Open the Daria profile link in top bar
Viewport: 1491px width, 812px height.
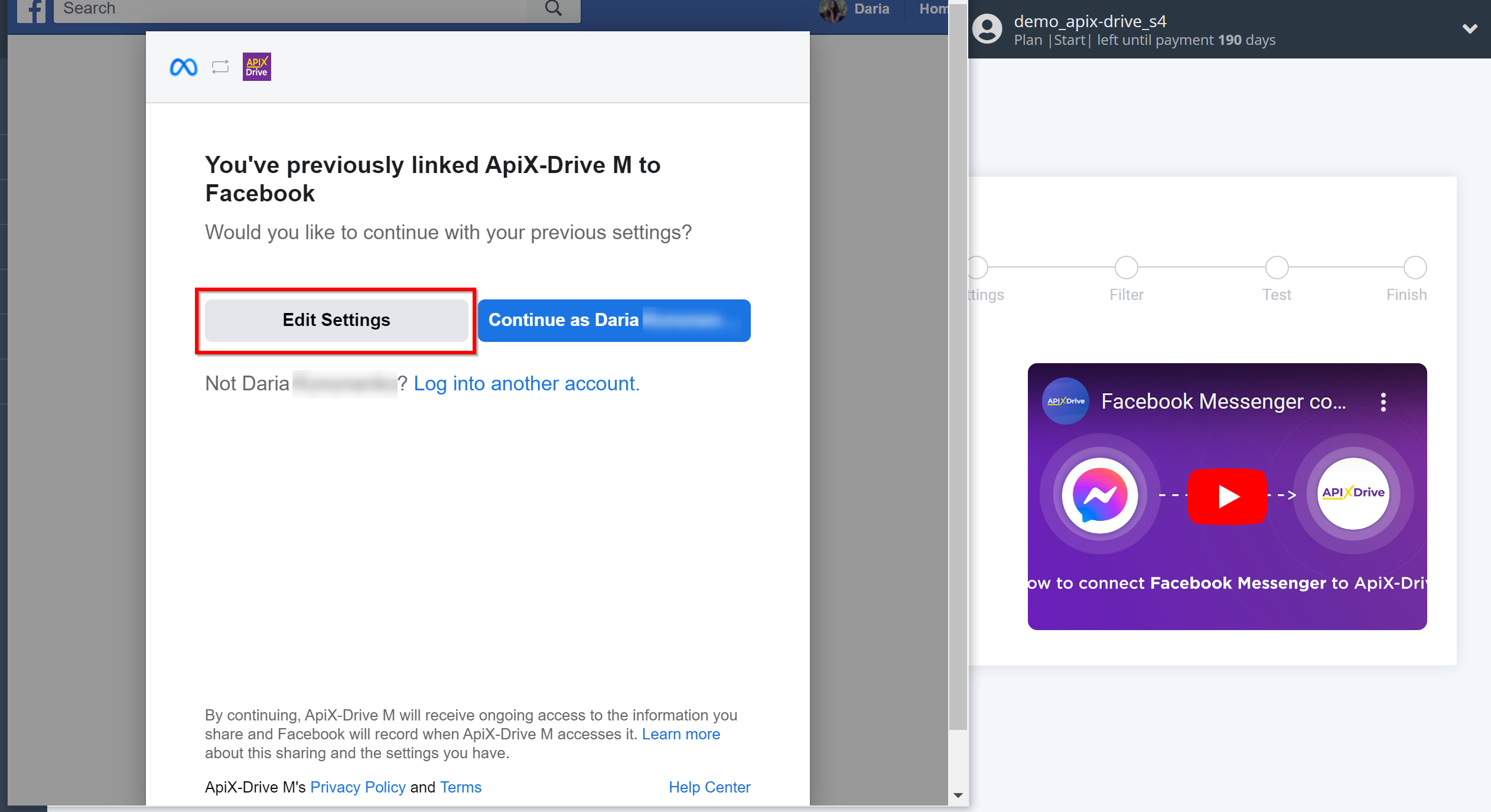pyautogui.click(x=872, y=9)
